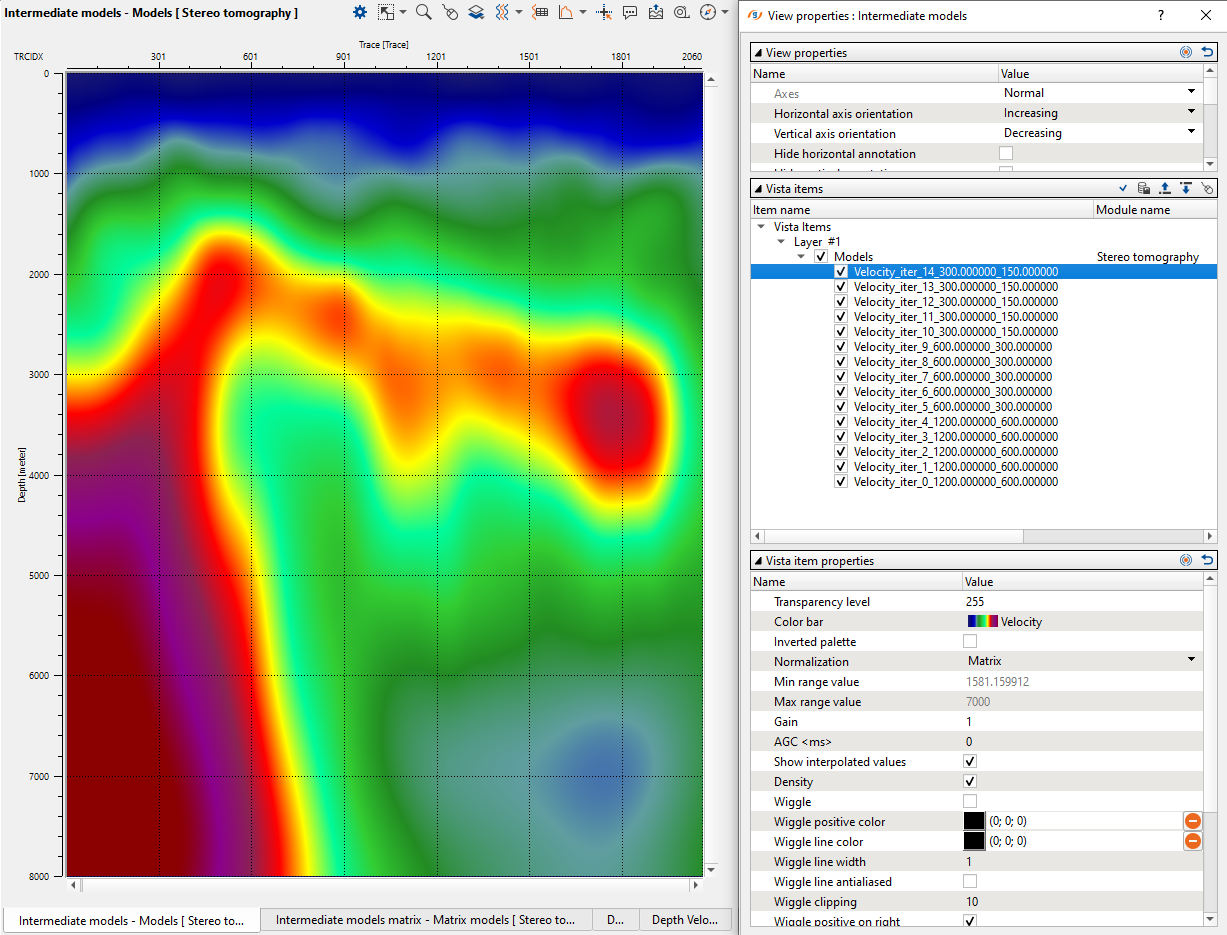1227x935 pixels.
Task: Tick the Hide horizontal annotation checkbox
Action: coord(1006,154)
